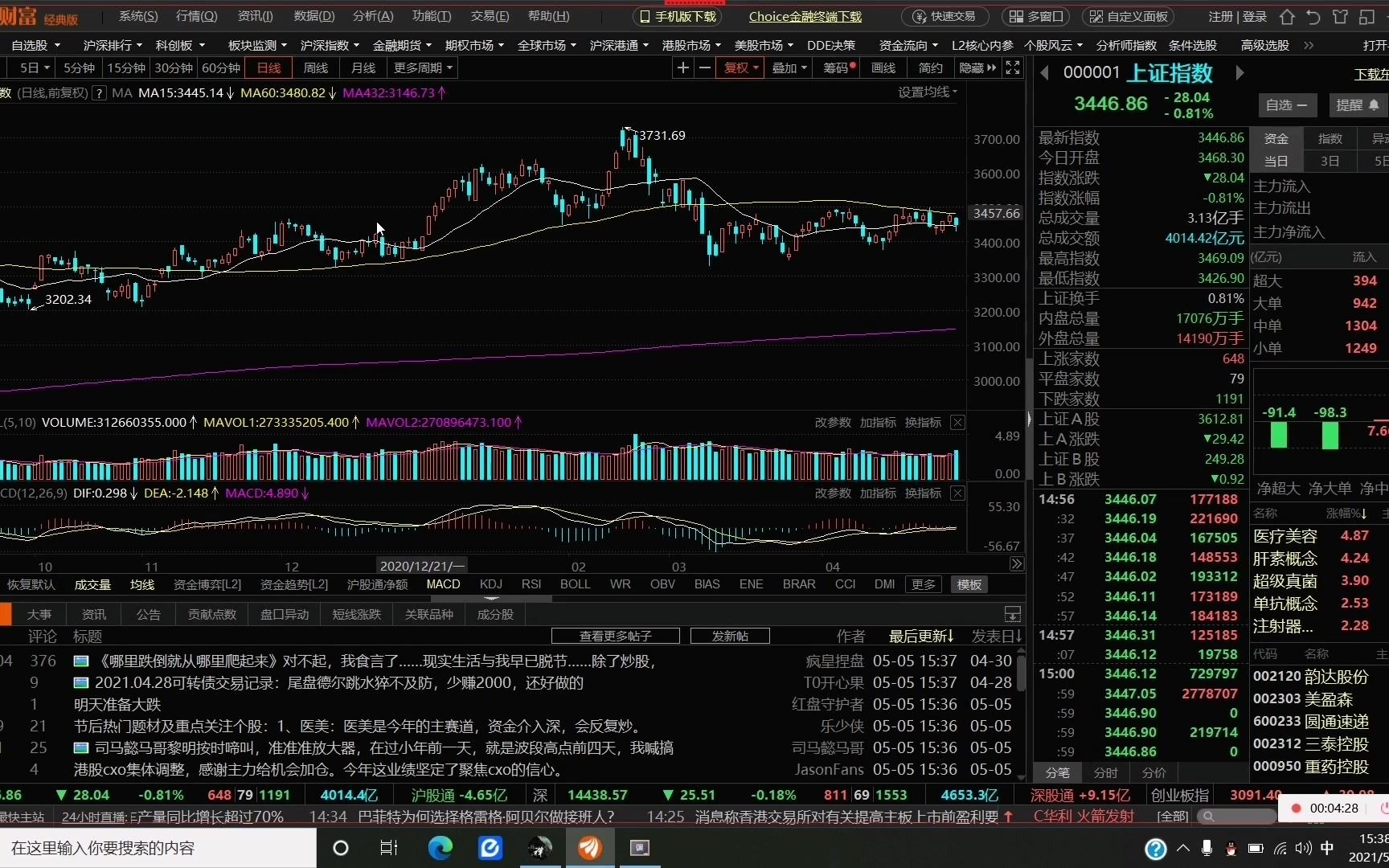Click the posts list vertical scrollbar
1389x868 pixels.
(x=1021, y=675)
